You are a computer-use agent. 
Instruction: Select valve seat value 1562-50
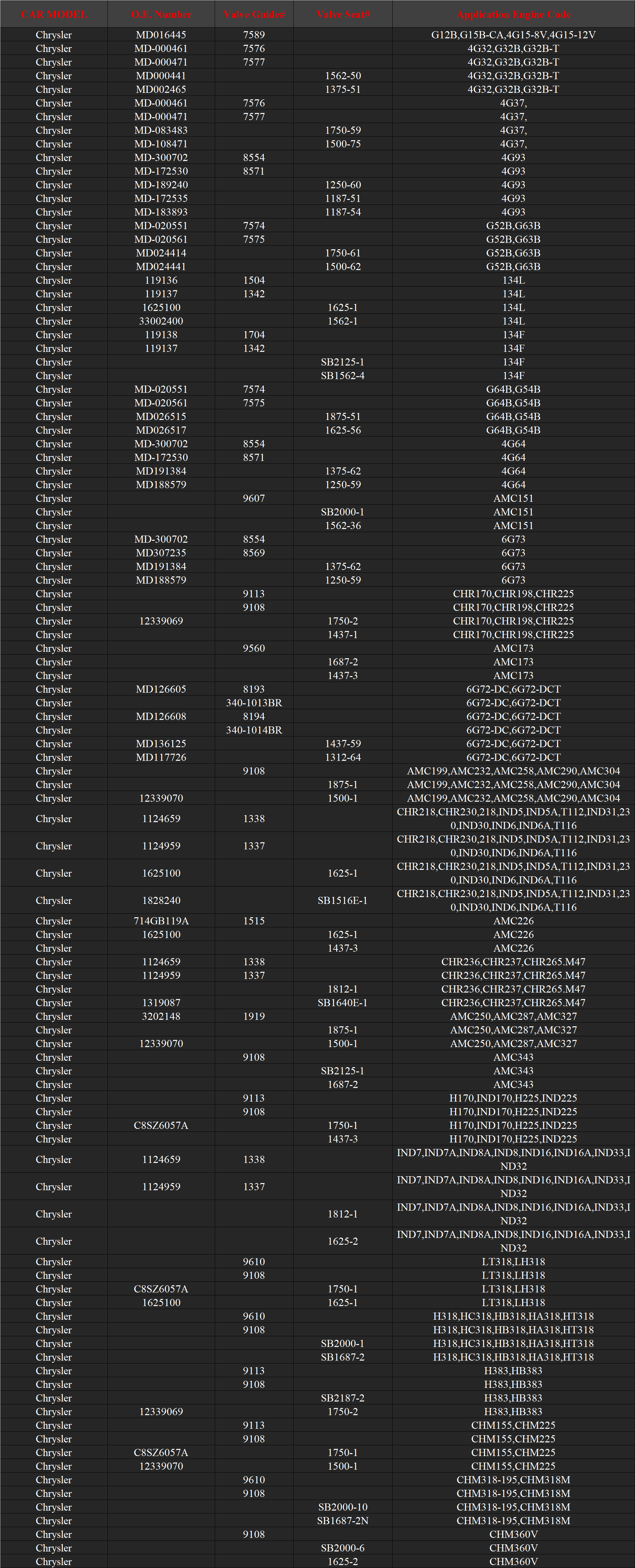[x=343, y=76]
